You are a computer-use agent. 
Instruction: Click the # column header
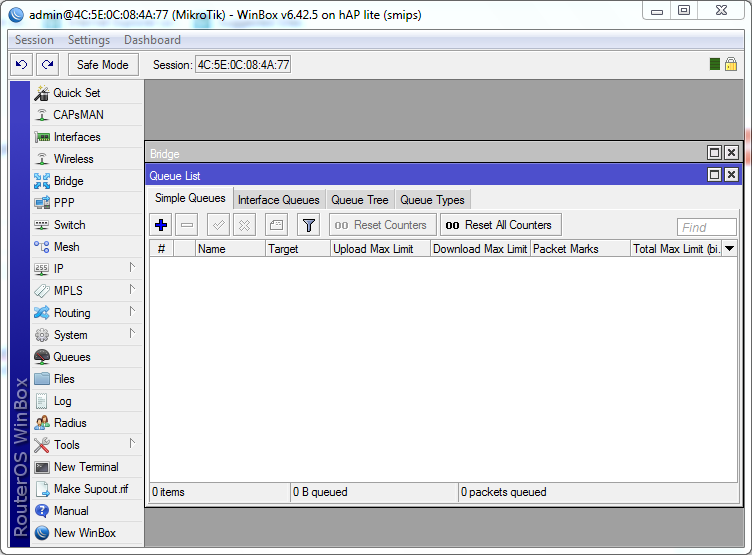coord(162,248)
